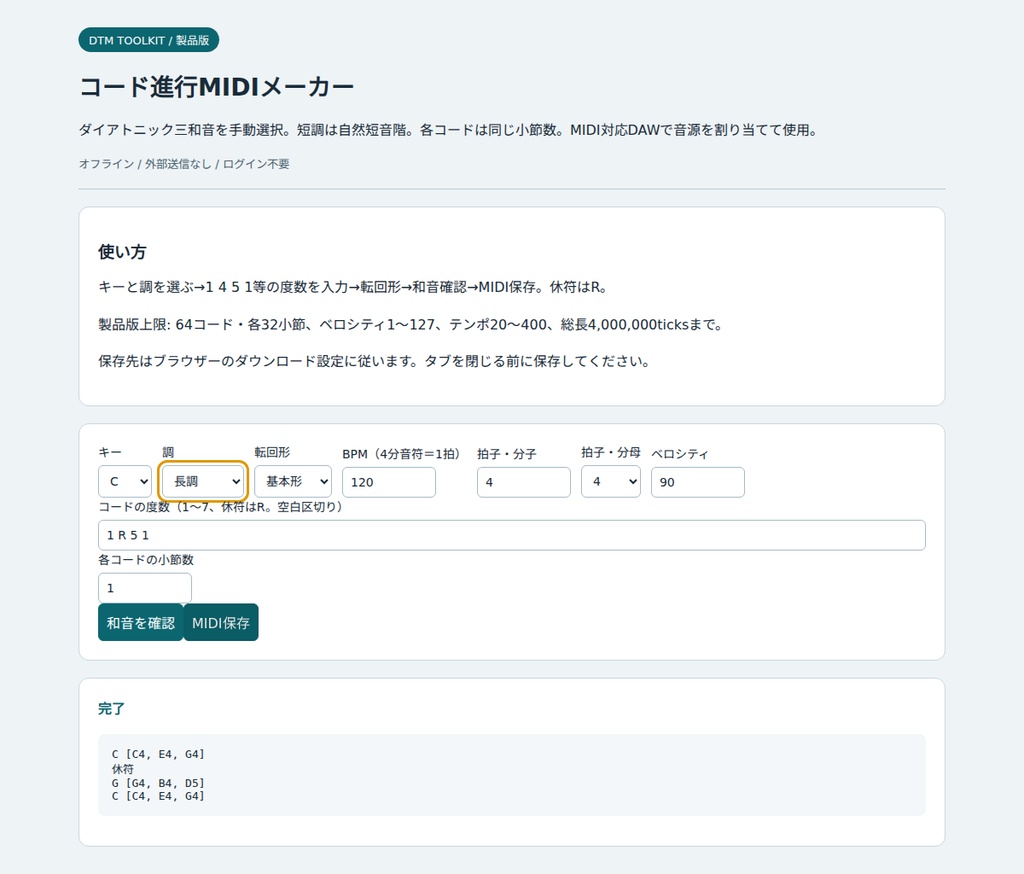1024x874 pixels.
Task: Click the output line G [G4, B4, D5]
Action: click(158, 783)
